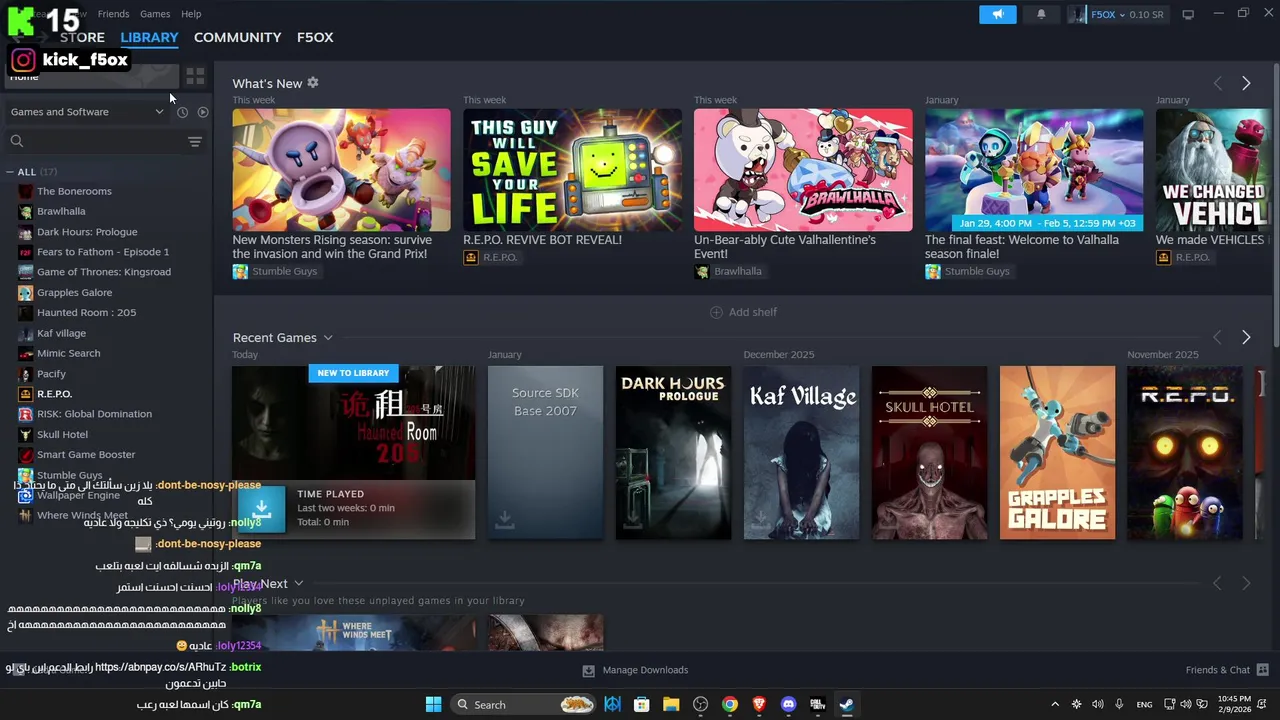
Task: Click the plus icon beside Add shelf
Action: [x=716, y=312]
